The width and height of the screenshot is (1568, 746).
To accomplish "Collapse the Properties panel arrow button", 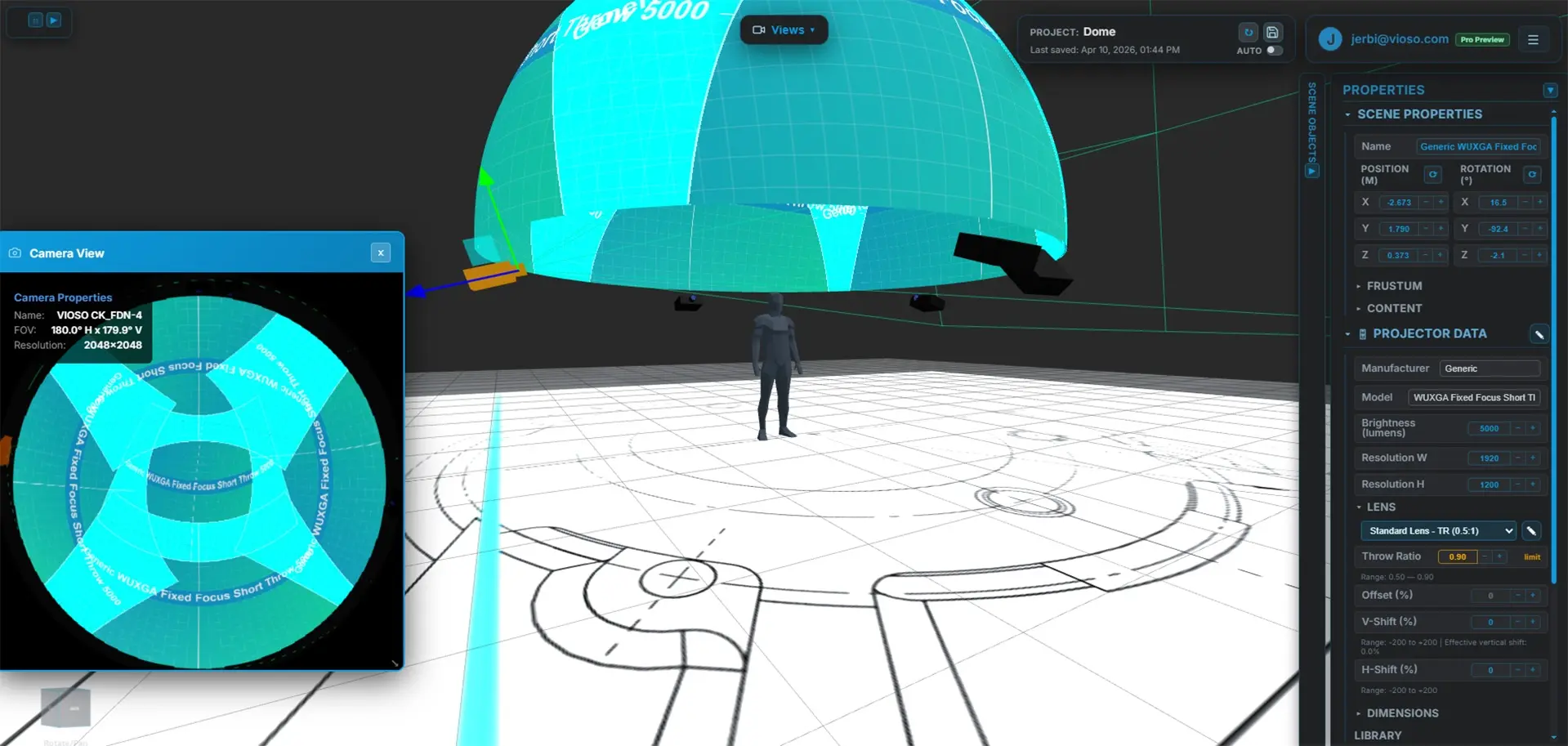I will coord(1550,91).
